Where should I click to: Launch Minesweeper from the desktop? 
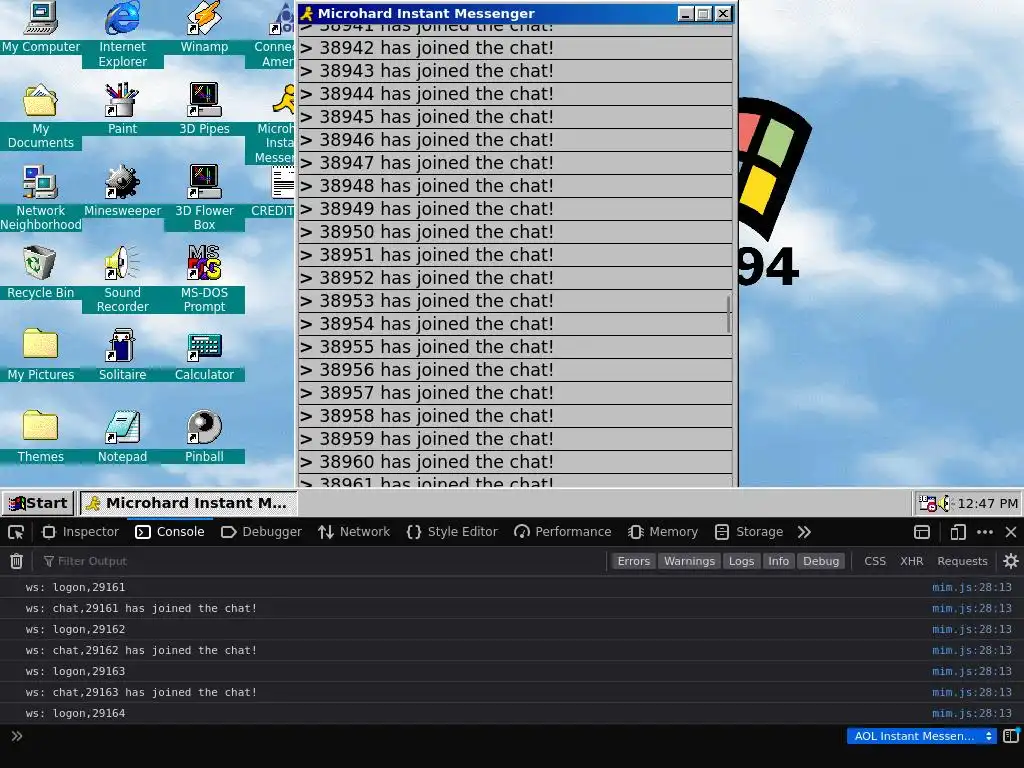(x=122, y=191)
